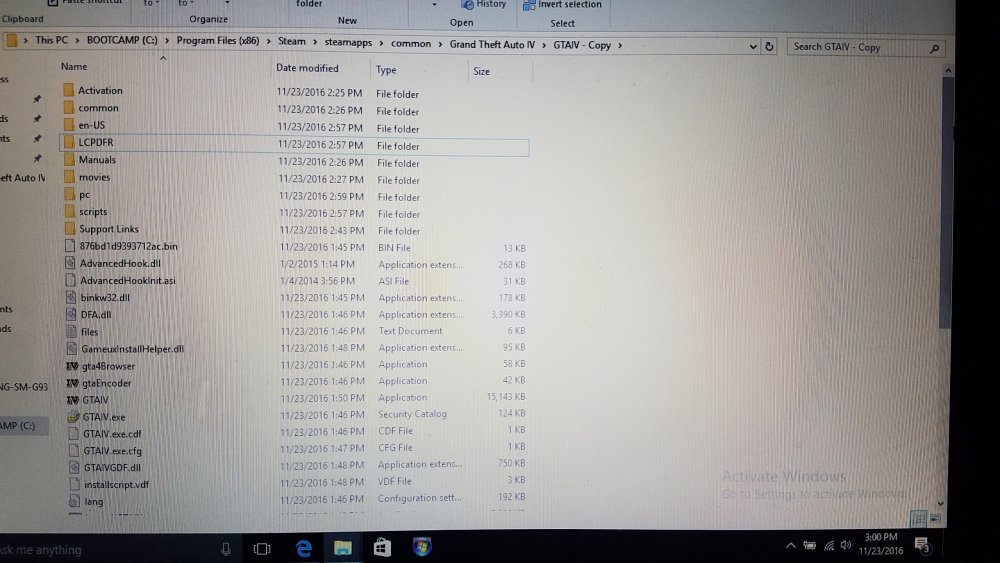Refresh the current folder view
This screenshot has height=563, width=1000.
coord(769,47)
